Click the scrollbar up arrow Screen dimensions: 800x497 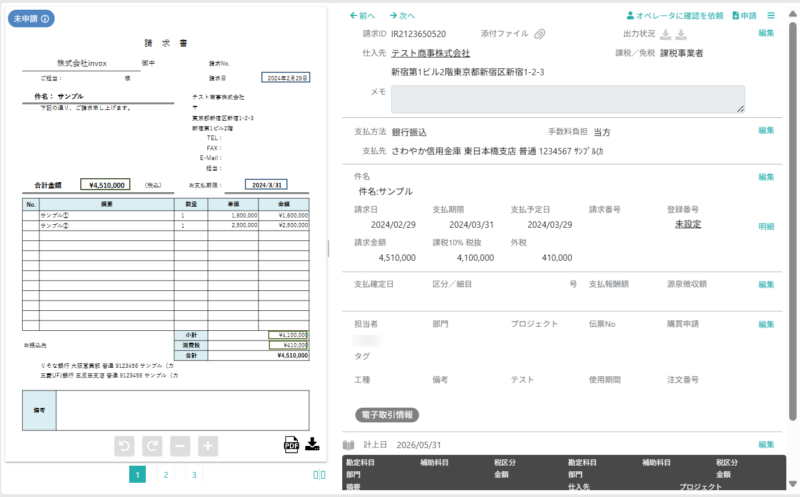click(792, 13)
